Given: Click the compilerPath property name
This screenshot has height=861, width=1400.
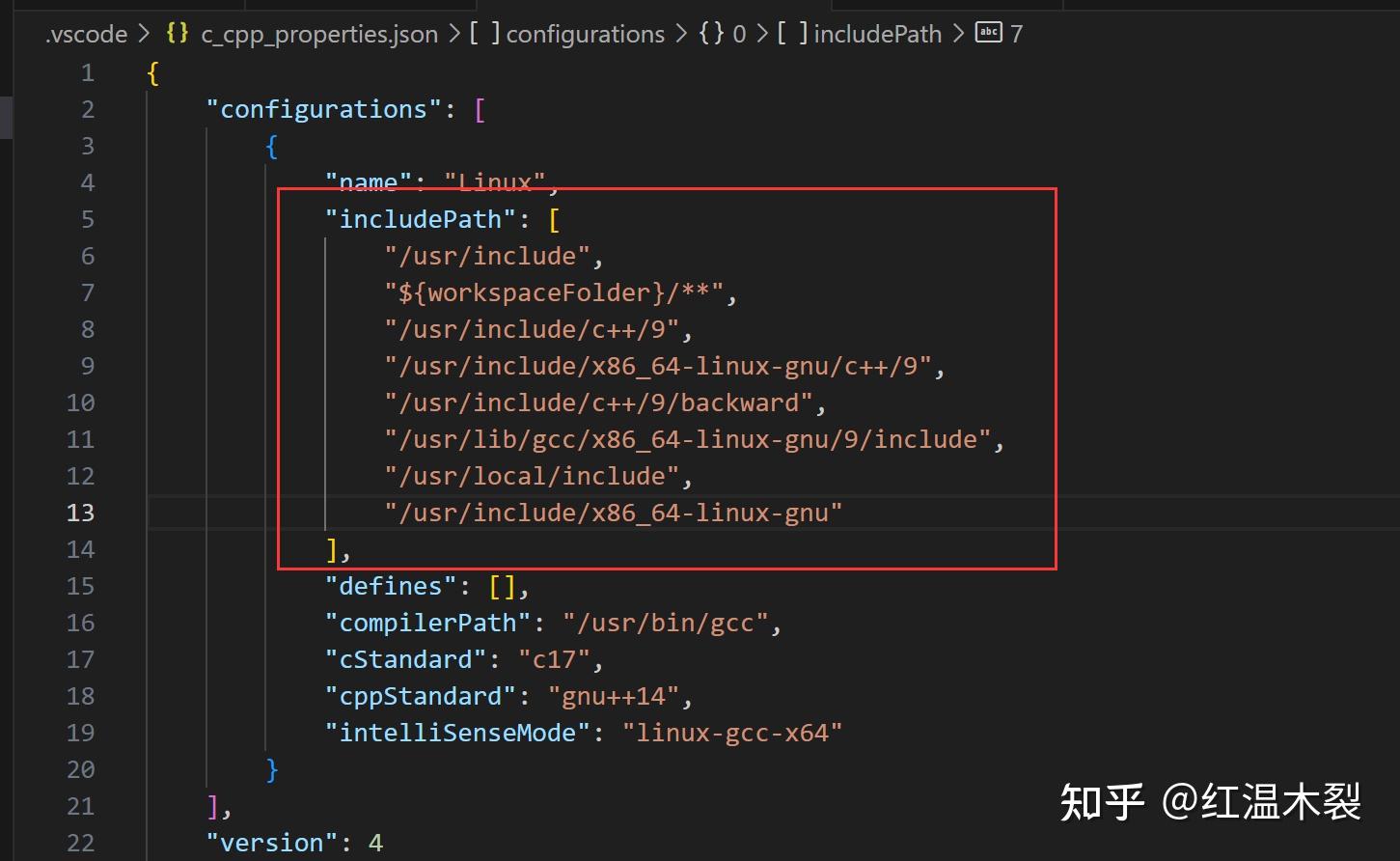Looking at the screenshot, I should (427, 623).
